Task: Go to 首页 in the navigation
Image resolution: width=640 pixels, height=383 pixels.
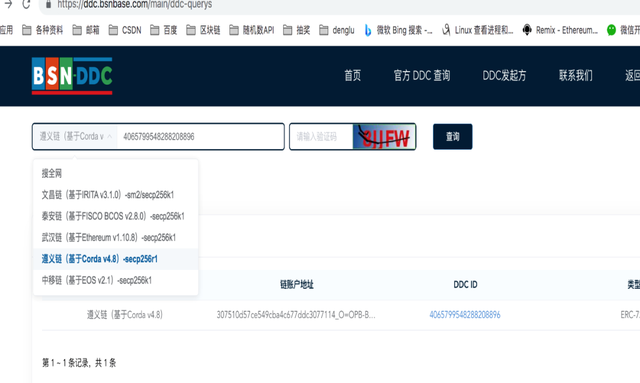Action: tap(352, 75)
